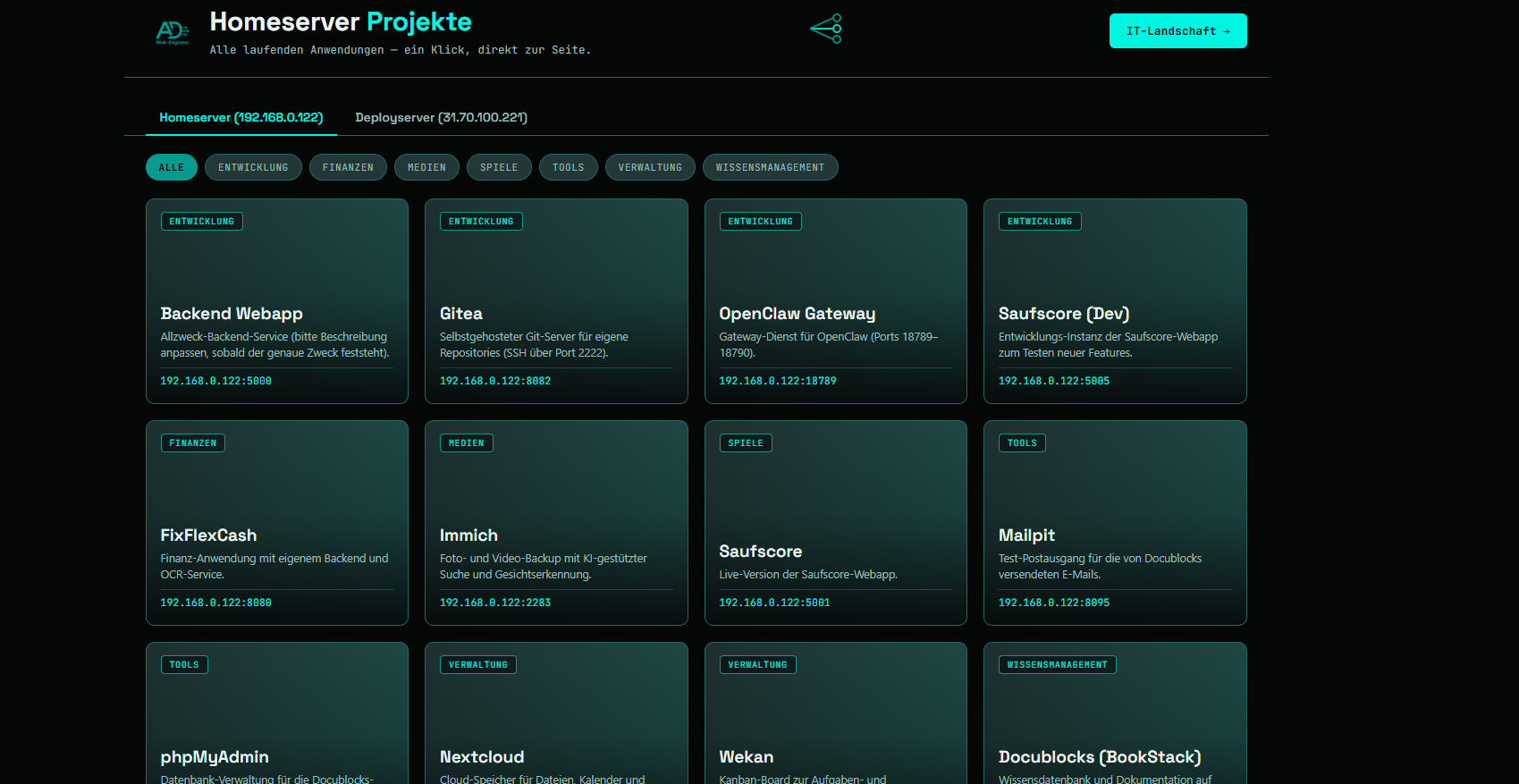Image resolution: width=1519 pixels, height=784 pixels.
Task: Click the ENTWICKLUNG tag on Backend Webapp card
Action: pyautogui.click(x=202, y=222)
